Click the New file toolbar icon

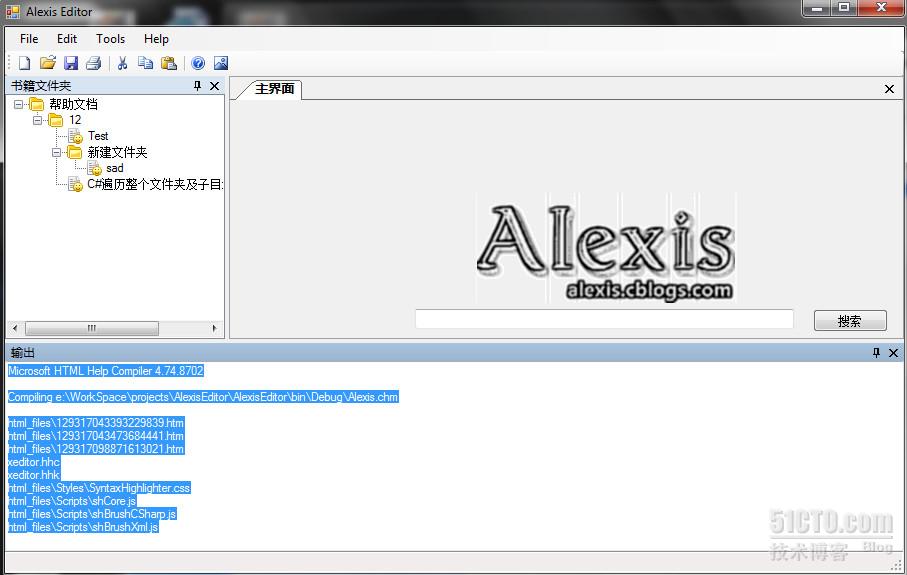pos(24,63)
